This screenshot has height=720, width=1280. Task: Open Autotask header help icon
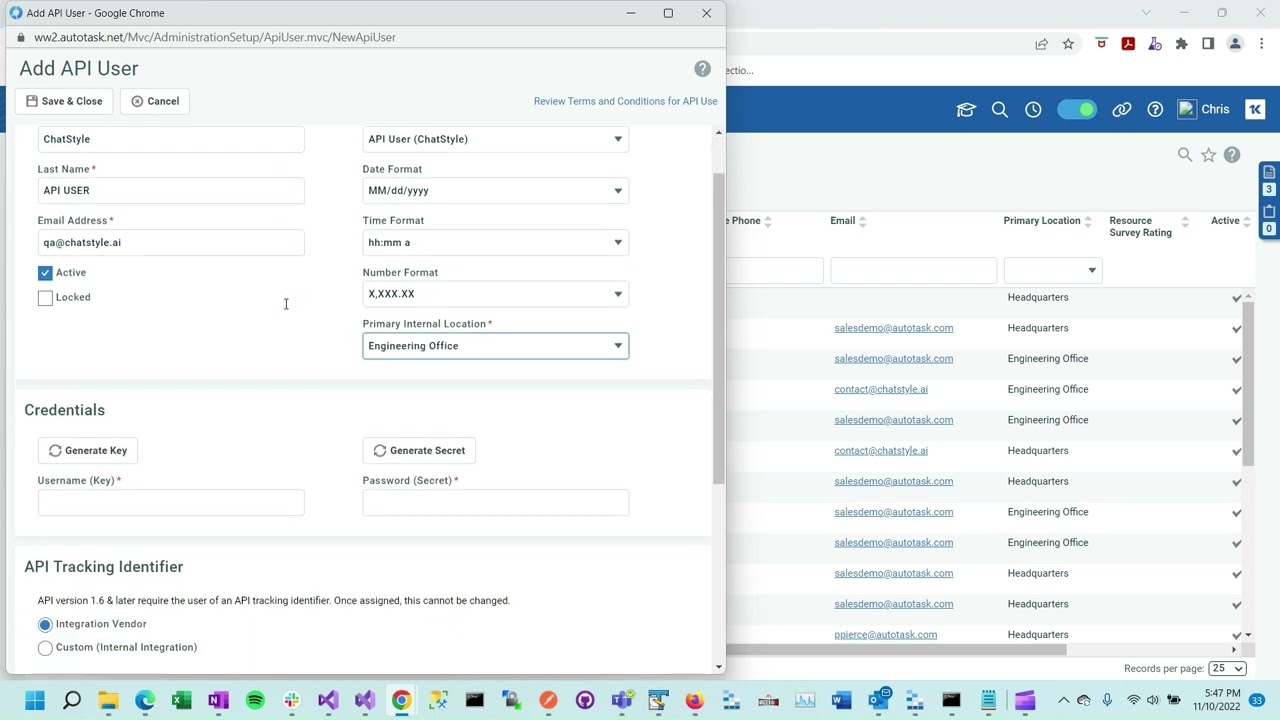click(x=1155, y=110)
